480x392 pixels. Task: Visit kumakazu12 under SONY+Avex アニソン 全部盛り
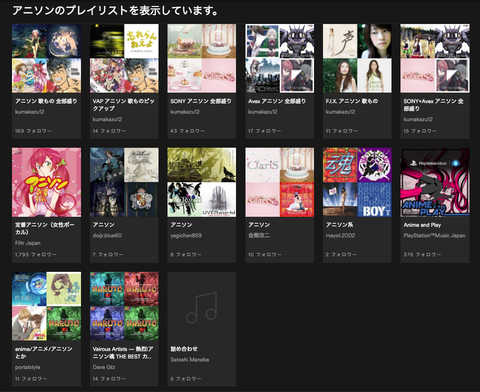[x=418, y=119]
